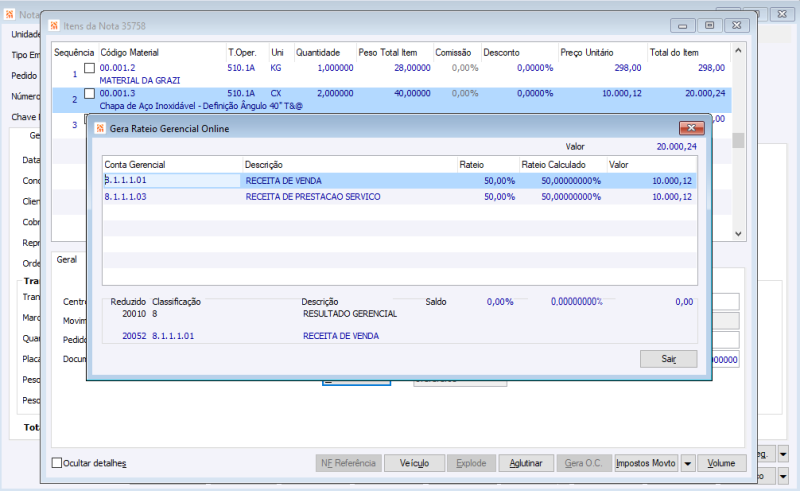
Task: Click the bottom dropdown arrow in Nota window
Action: [x=783, y=477]
